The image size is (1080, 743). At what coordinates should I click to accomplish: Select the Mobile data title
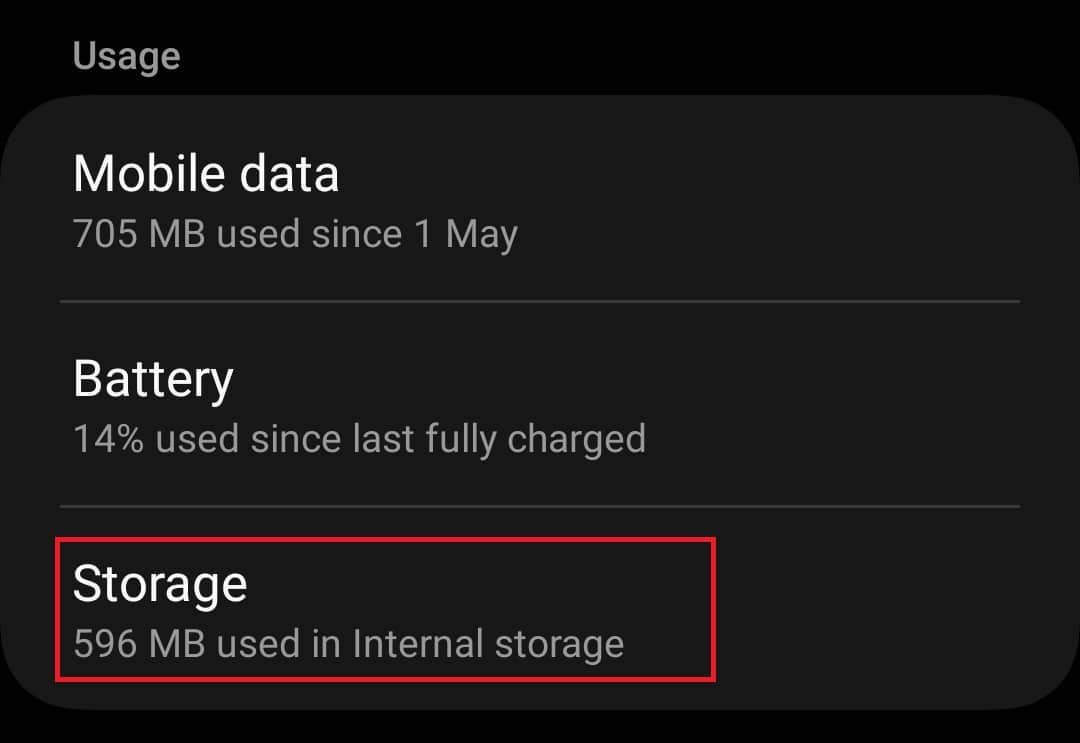click(206, 174)
